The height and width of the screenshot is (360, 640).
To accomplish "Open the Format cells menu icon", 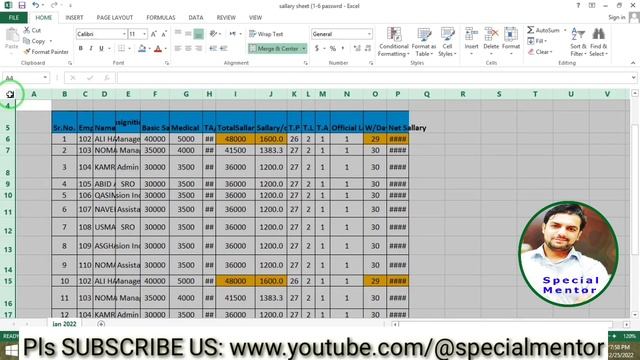I will pos(511,34).
